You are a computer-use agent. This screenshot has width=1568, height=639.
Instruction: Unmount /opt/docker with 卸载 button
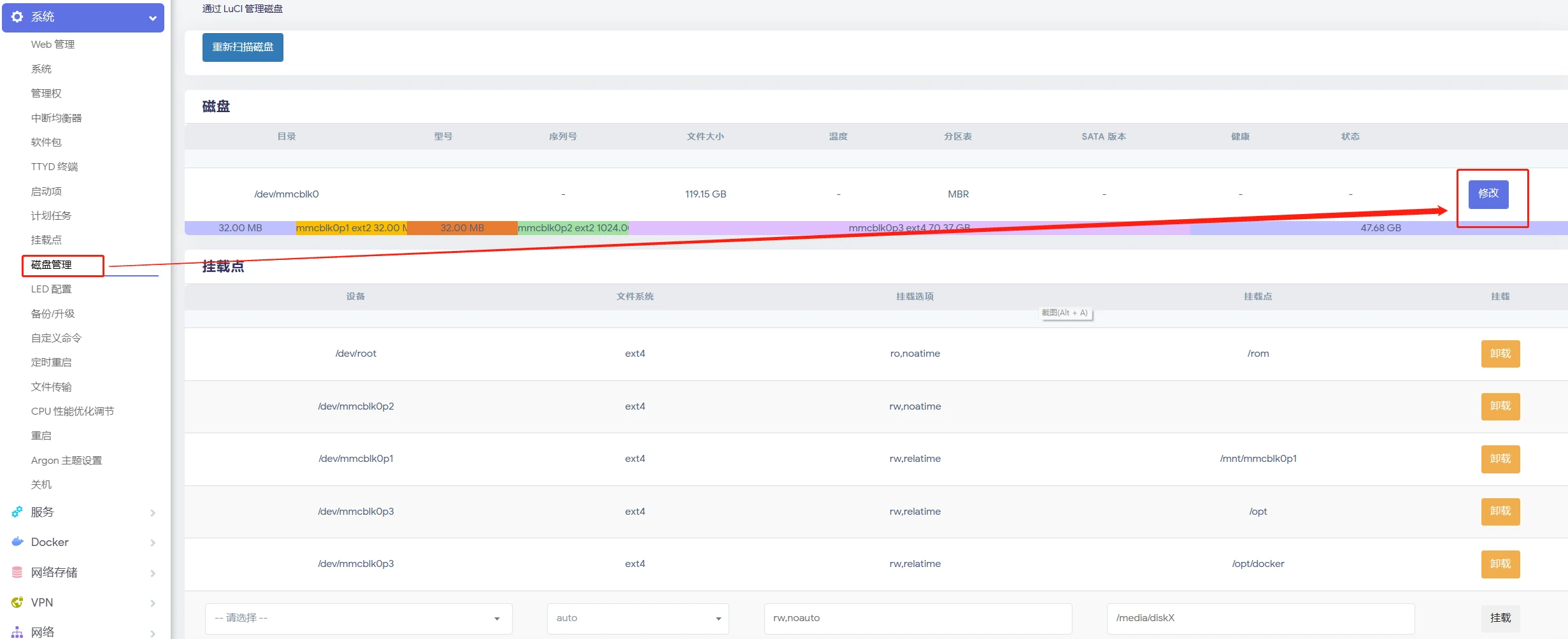coord(1500,564)
